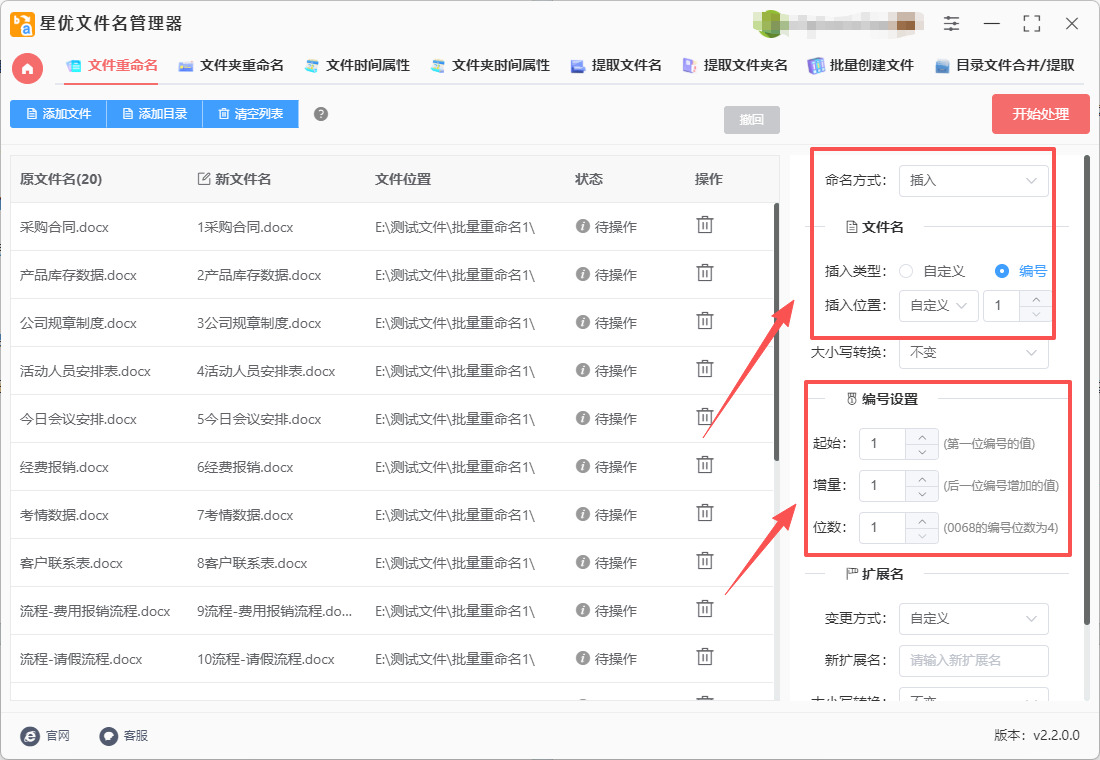Go to 提取文件夹名 tab
The width and height of the screenshot is (1100, 760).
735,65
